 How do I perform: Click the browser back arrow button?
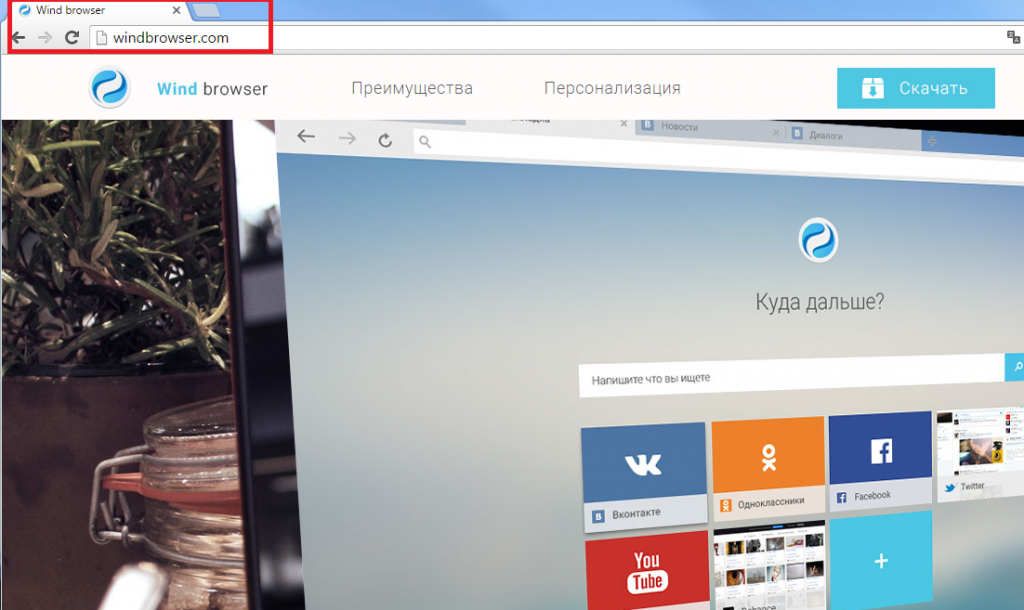18,38
